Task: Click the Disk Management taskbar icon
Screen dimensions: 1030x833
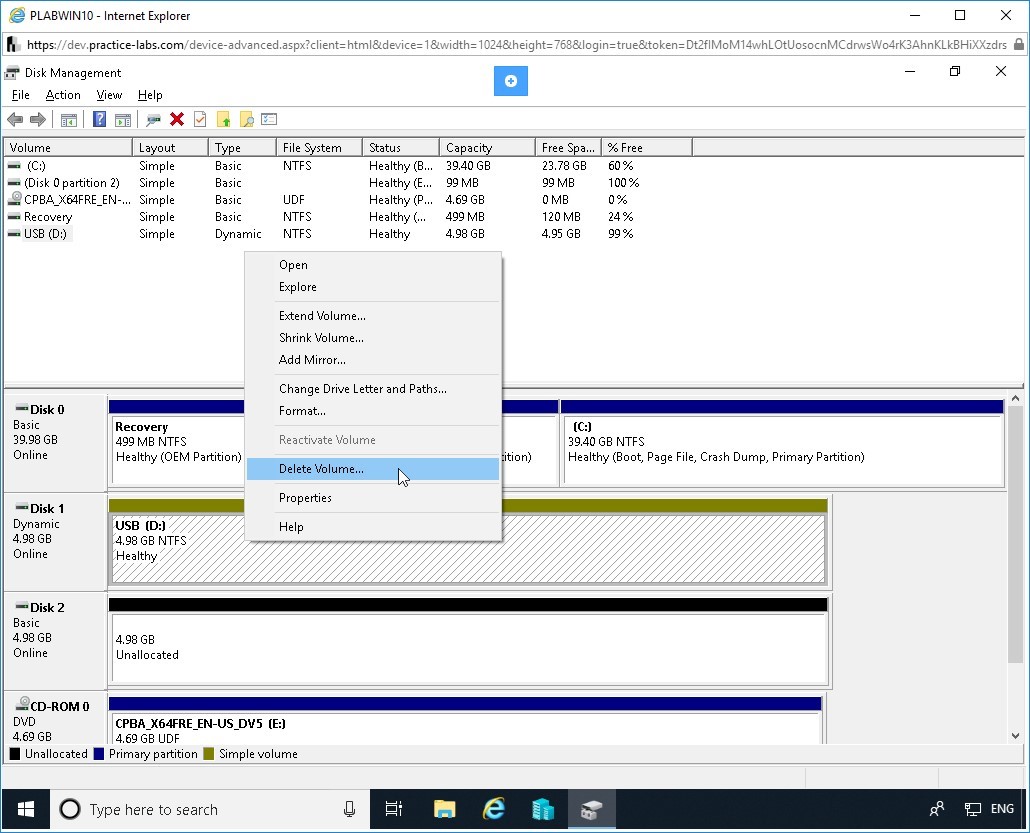Action: [591, 809]
